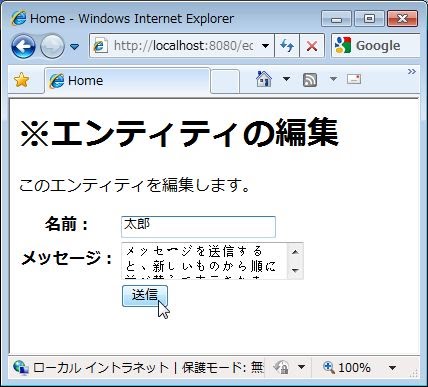Click the 送信 submit button

145,296
